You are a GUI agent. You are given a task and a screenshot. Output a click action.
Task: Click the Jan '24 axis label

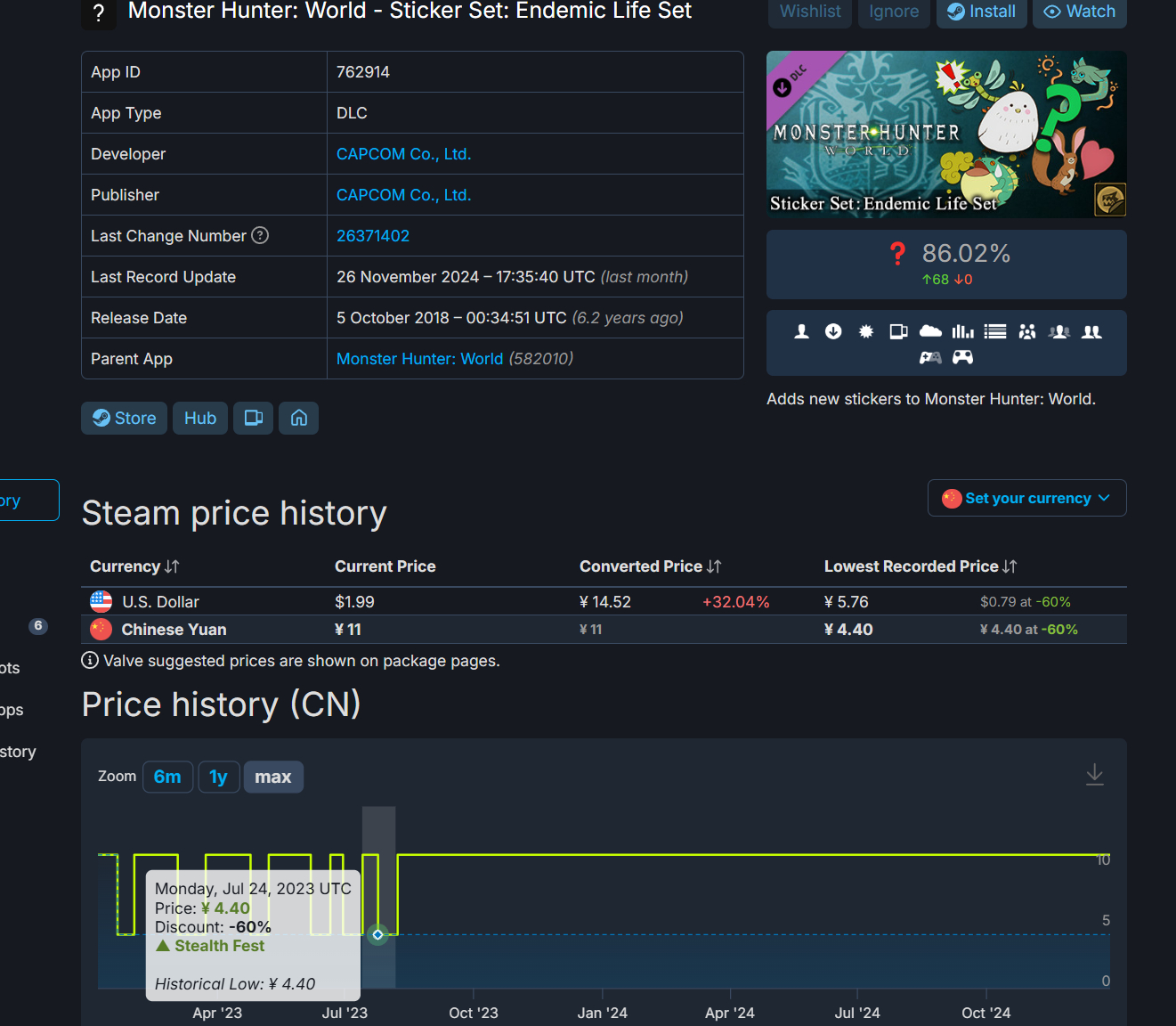click(603, 1013)
